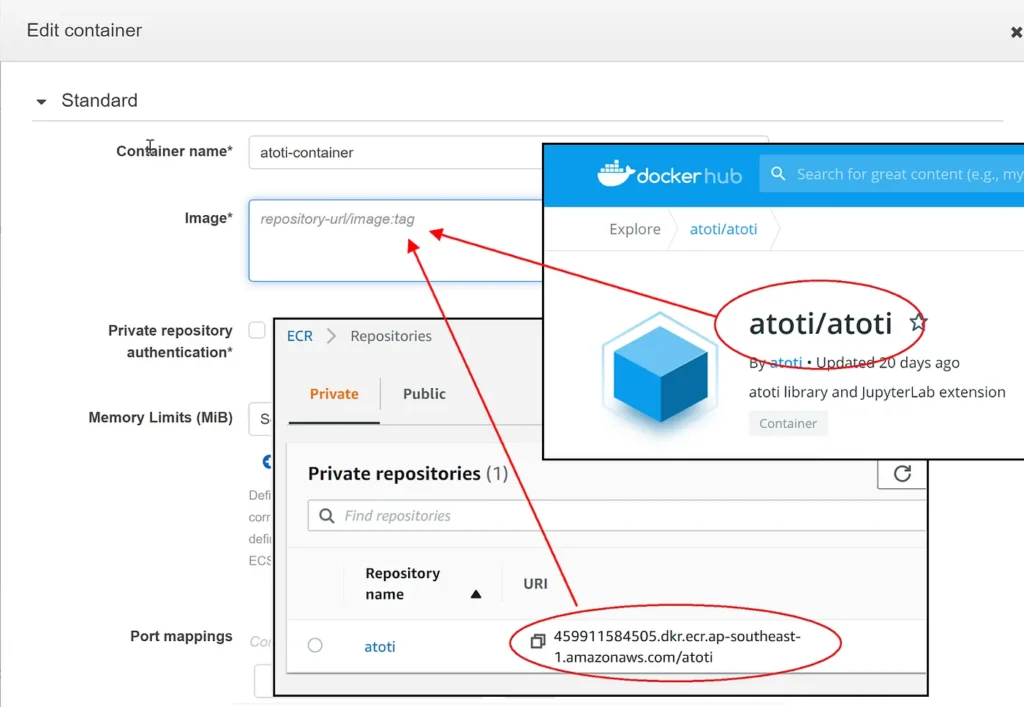Click the Docker Hub whale logo
The height and width of the screenshot is (707, 1024).
pyautogui.click(x=615, y=173)
